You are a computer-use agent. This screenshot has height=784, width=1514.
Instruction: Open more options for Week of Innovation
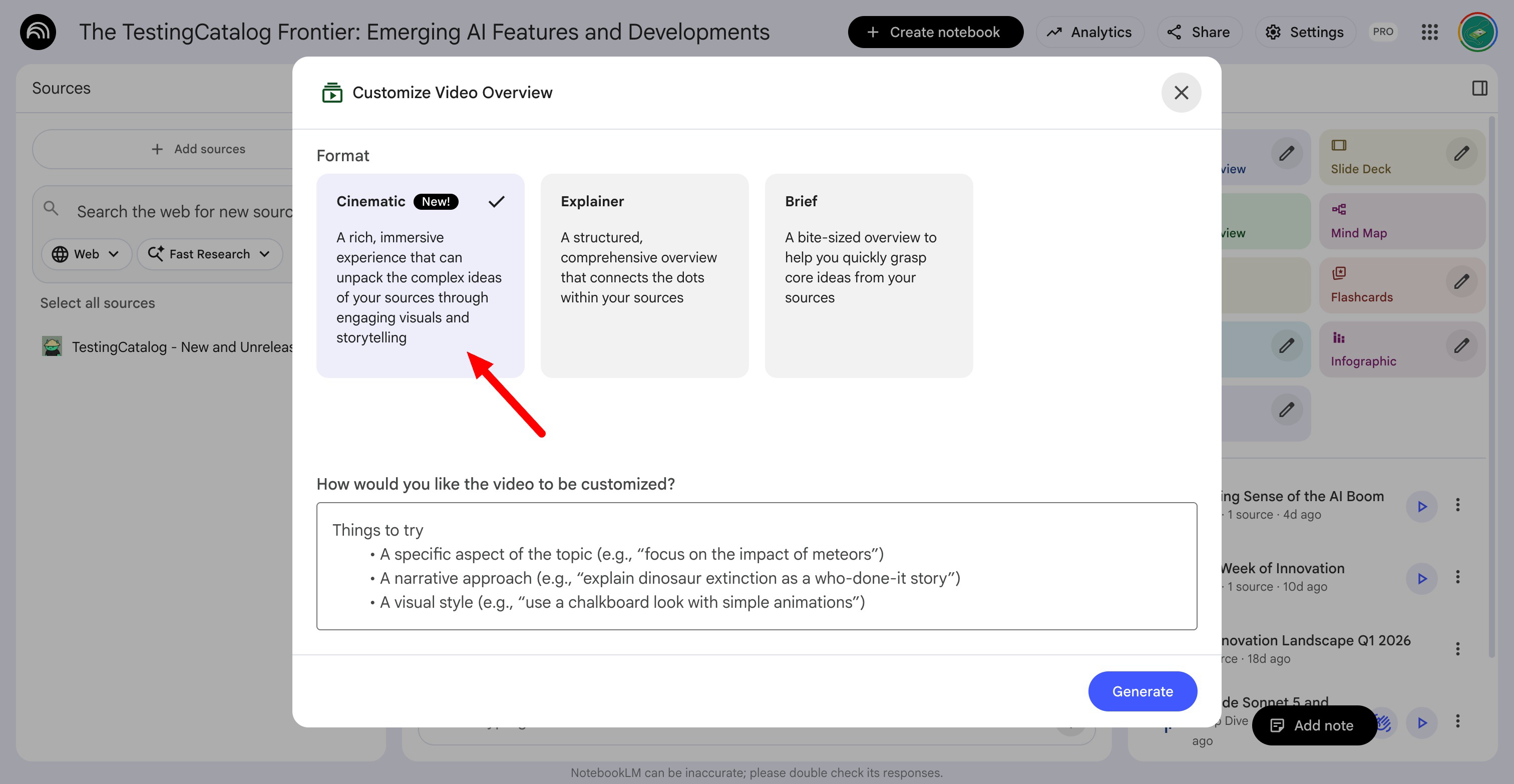[x=1457, y=578]
